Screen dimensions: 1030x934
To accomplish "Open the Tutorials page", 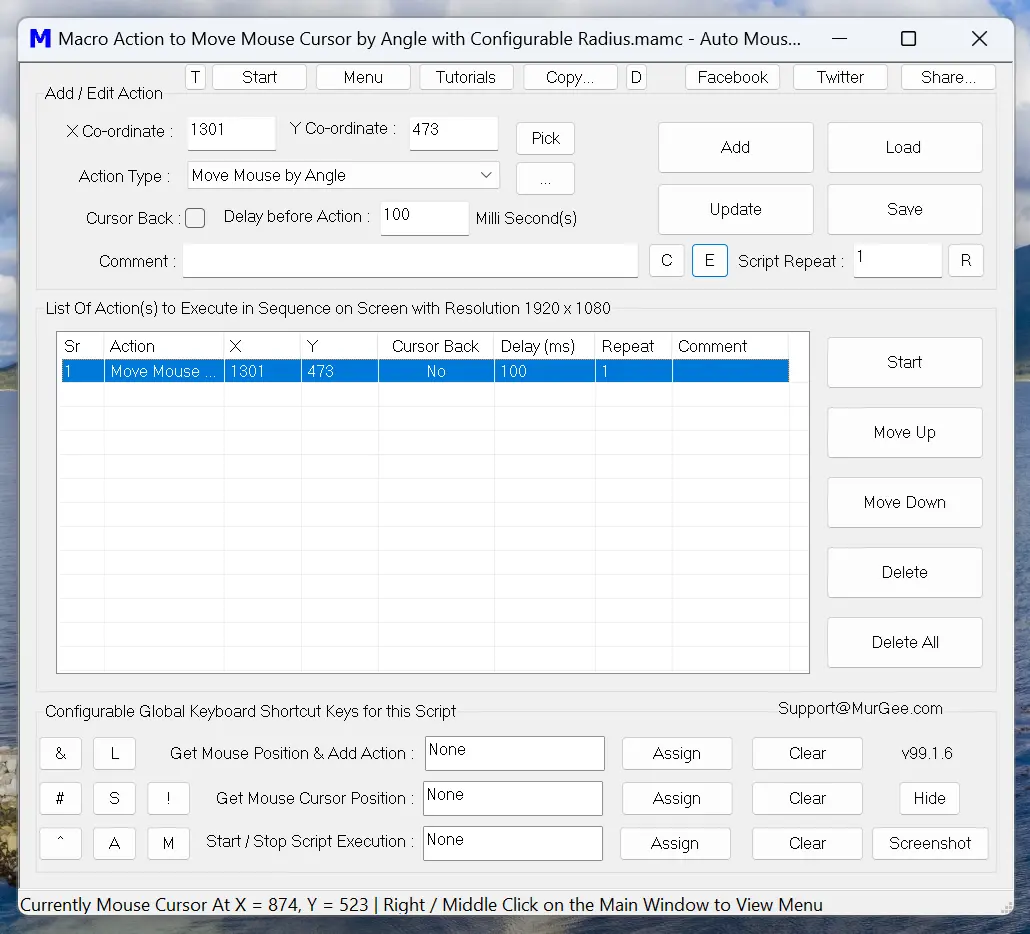I will click(x=466, y=76).
